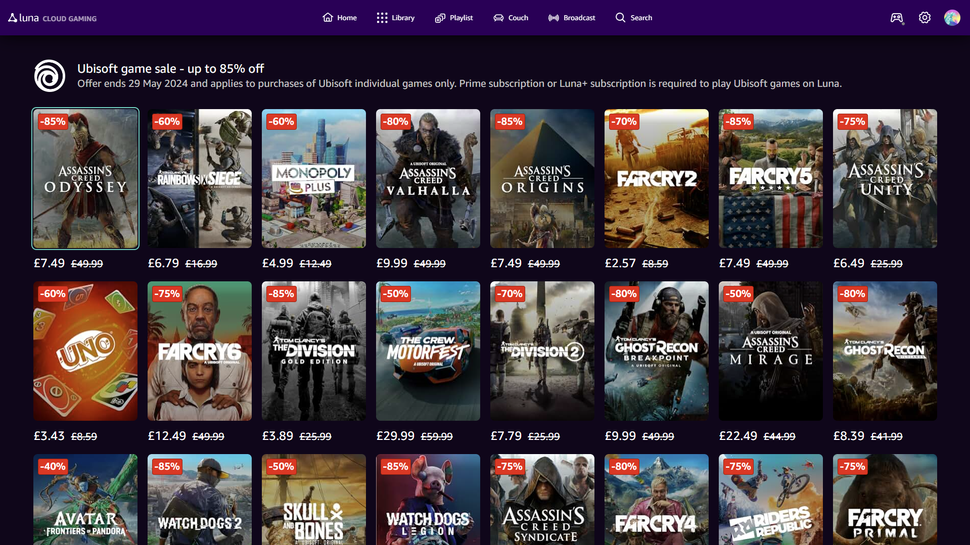Open the Ghost Recon Breakpoint cover

(656, 351)
